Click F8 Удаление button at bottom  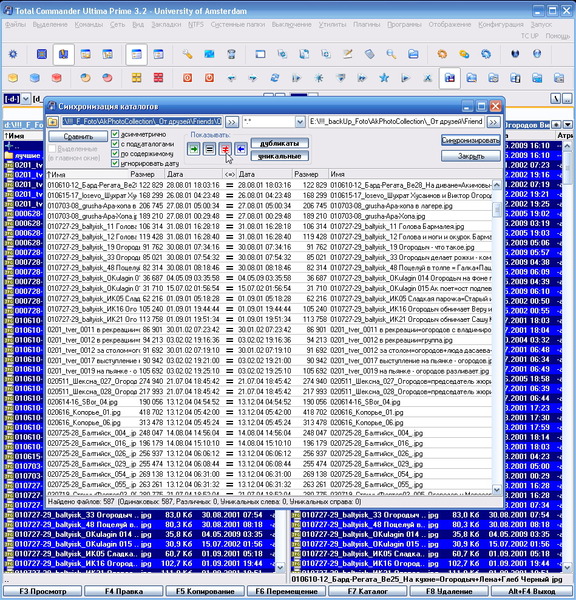[x=449, y=591]
